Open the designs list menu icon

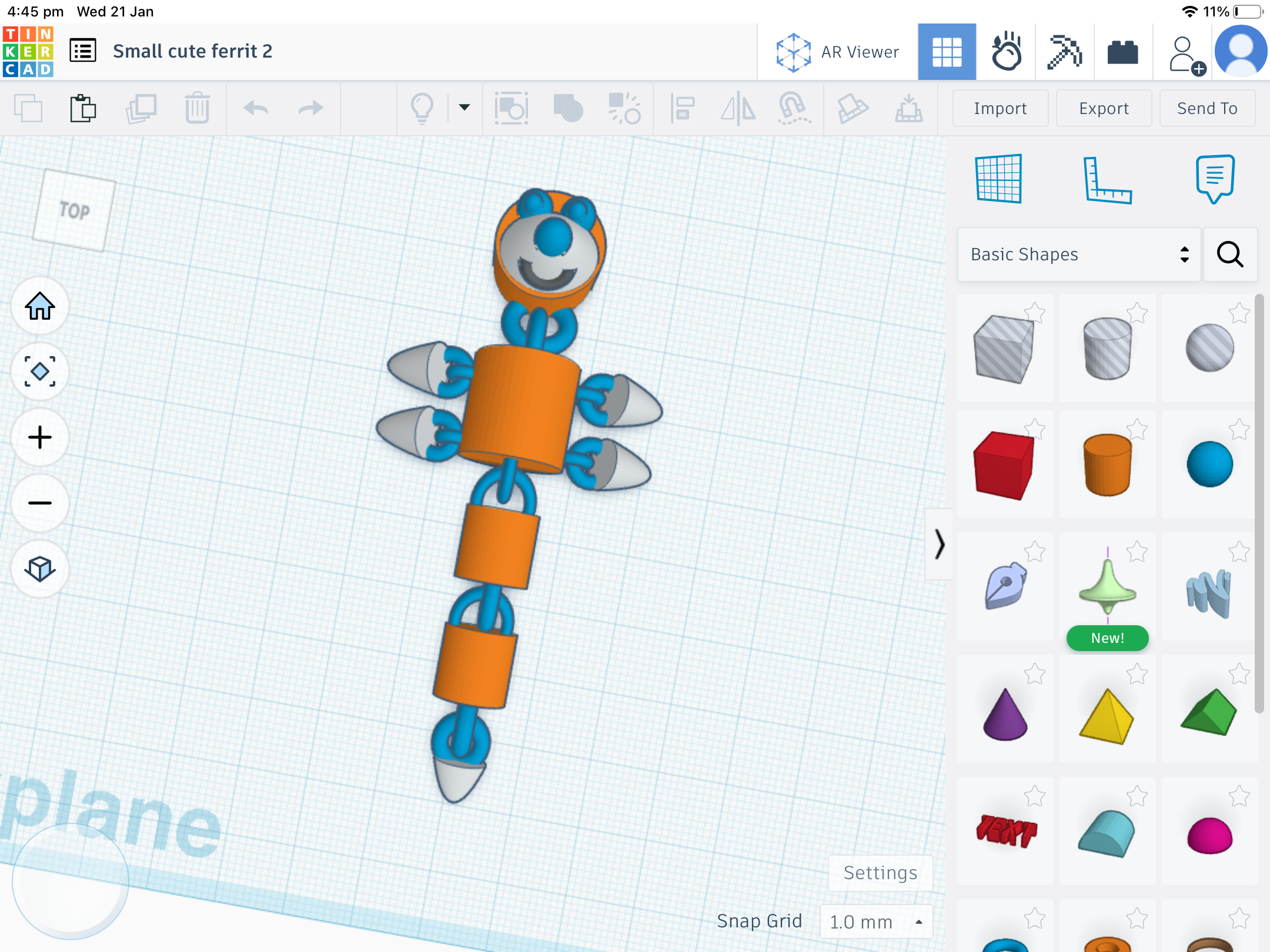83,51
